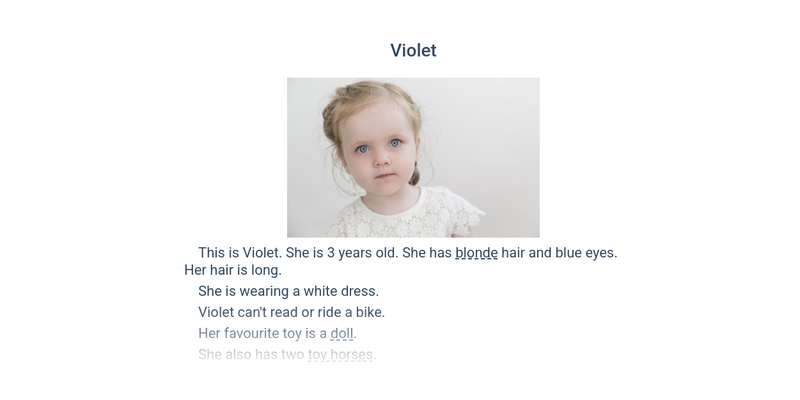The height and width of the screenshot is (400, 800).
Task: Click the underlined word "blonde"
Action: click(x=476, y=253)
